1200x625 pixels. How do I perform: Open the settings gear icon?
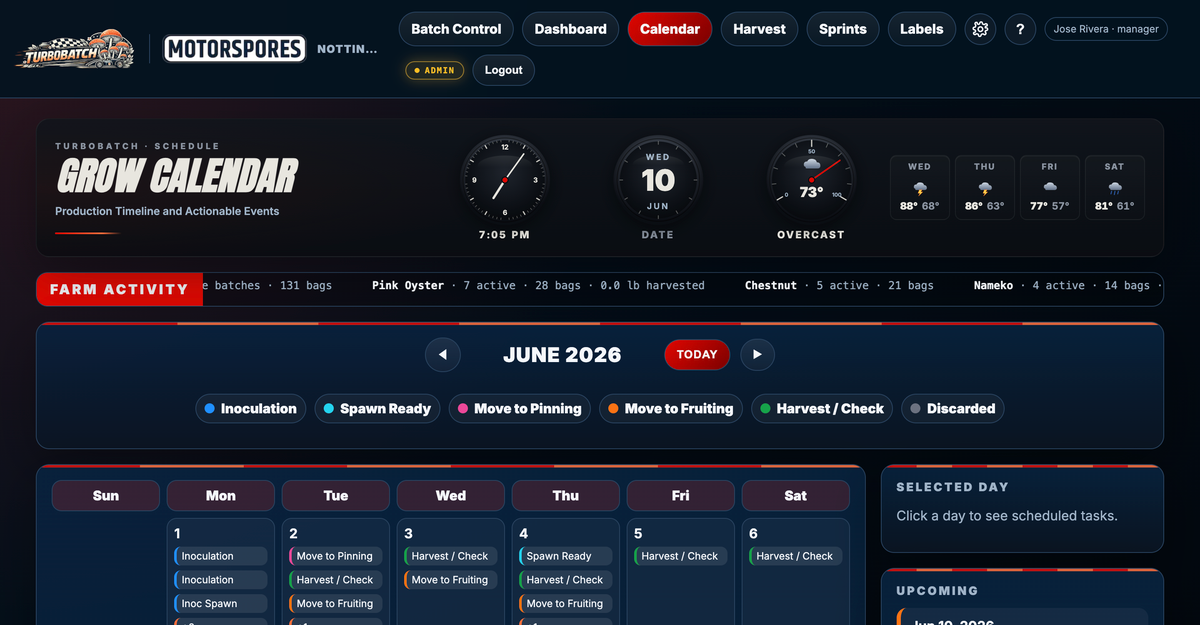(980, 29)
